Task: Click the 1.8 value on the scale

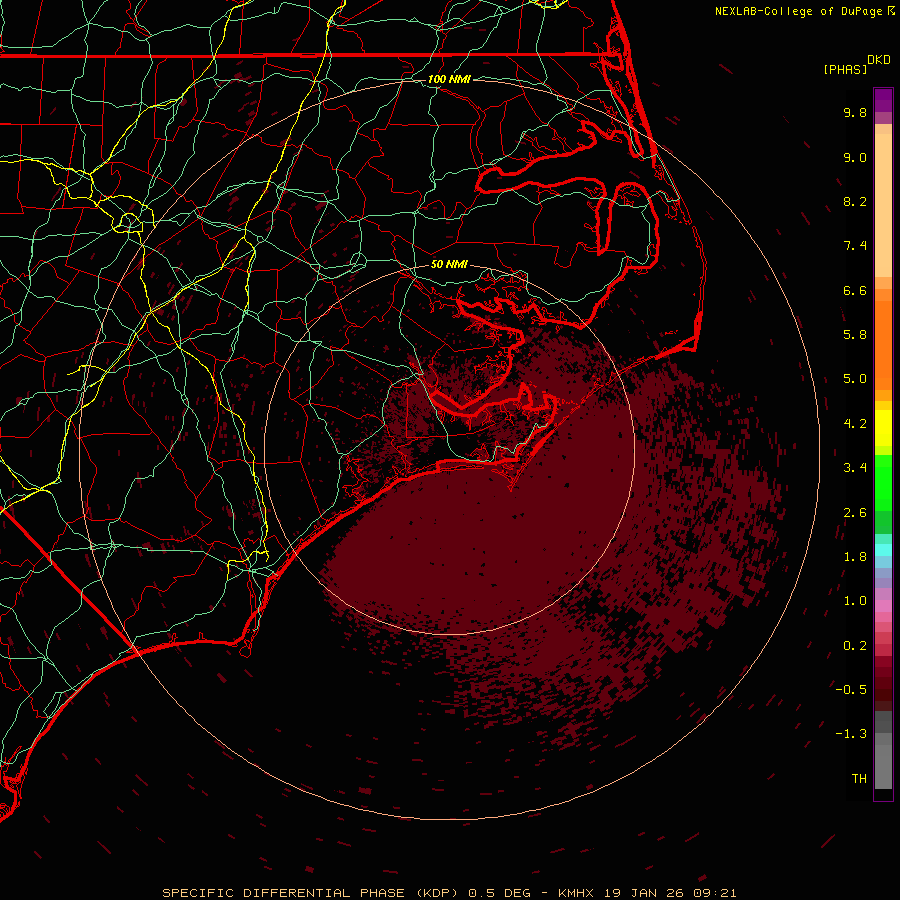Action: pos(855,557)
